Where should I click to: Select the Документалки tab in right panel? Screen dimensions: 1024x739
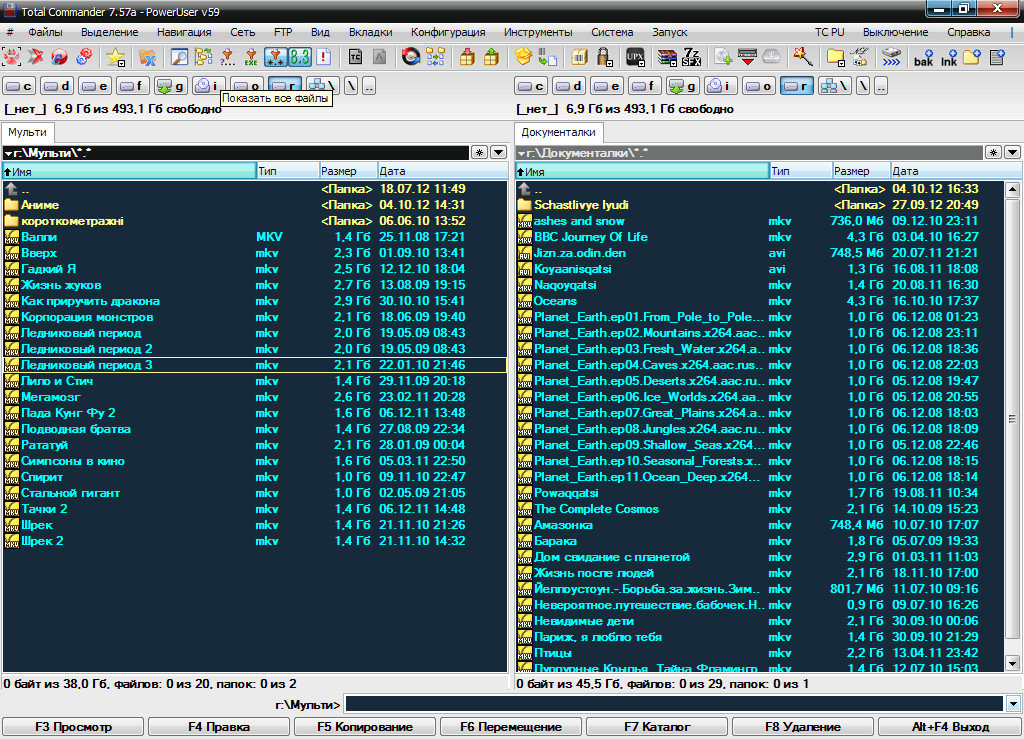558,132
